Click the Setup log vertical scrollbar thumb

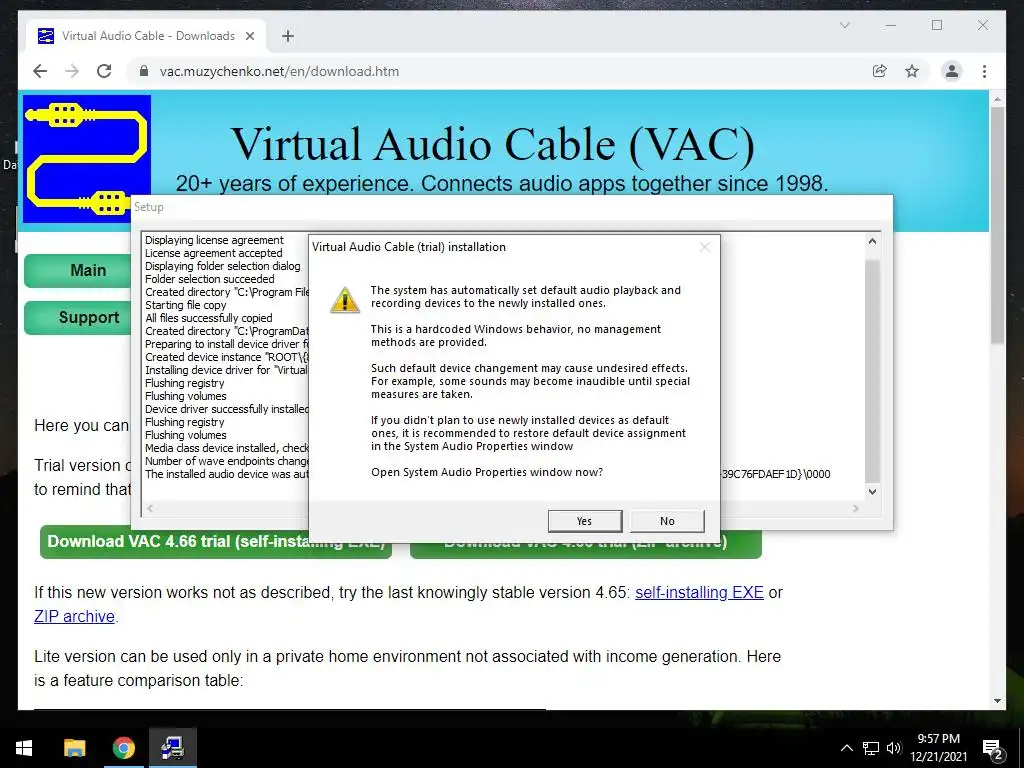872,371
